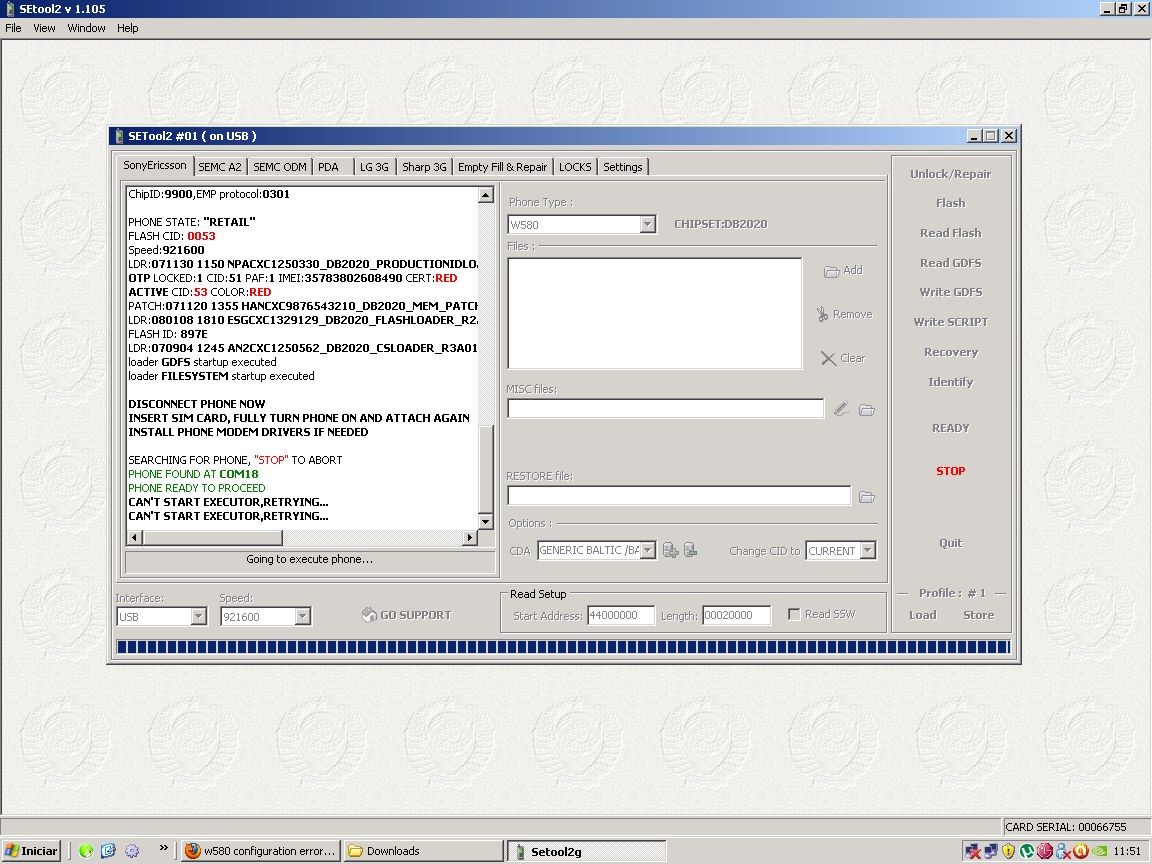The image size is (1152, 864).
Task: Click the Read Flash button
Action: click(x=951, y=233)
